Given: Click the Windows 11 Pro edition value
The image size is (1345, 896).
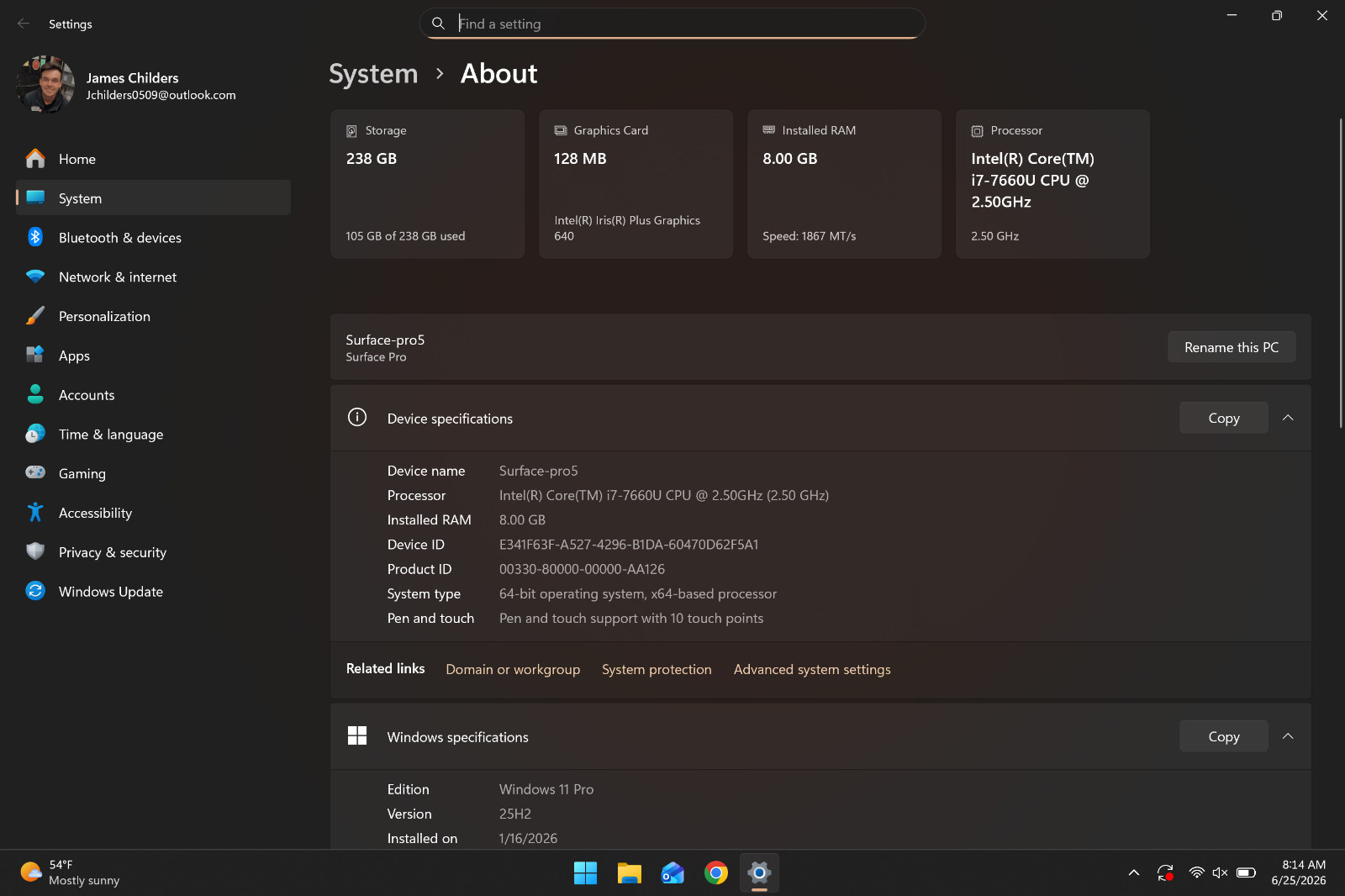Looking at the screenshot, I should pos(546,789).
